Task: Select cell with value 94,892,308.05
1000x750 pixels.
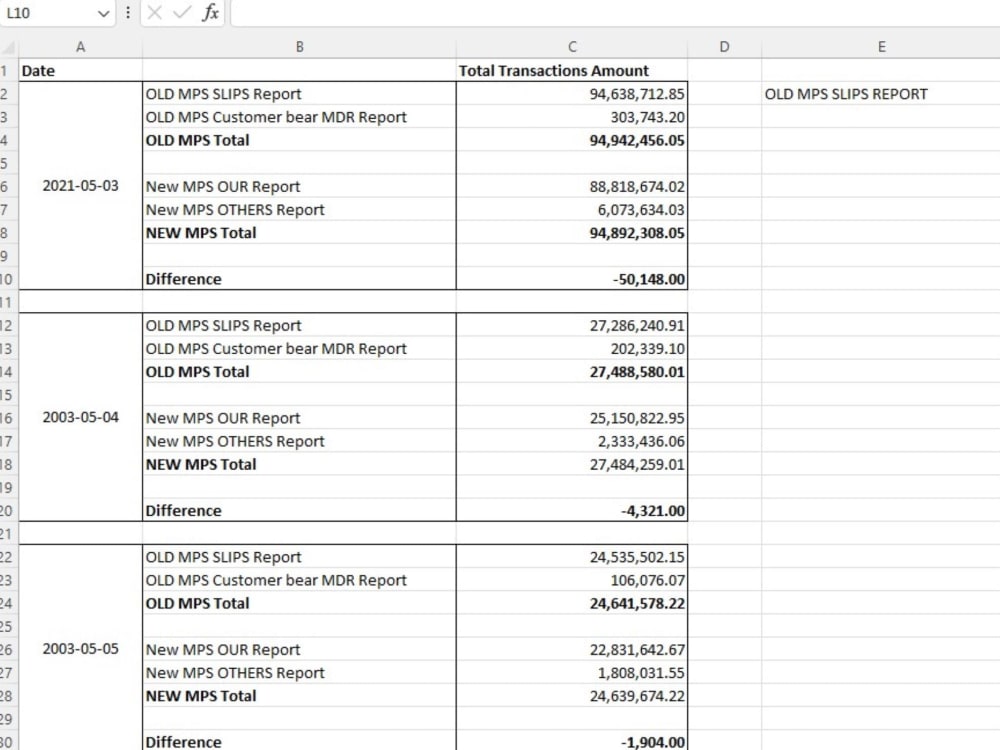Action: click(572, 232)
